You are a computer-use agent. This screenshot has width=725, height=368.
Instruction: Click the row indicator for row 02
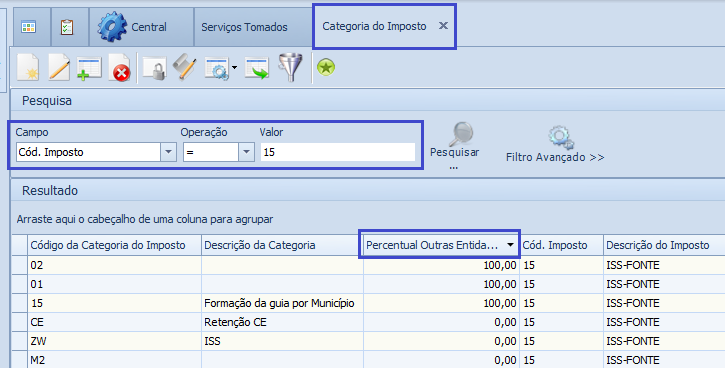[x=19, y=265]
